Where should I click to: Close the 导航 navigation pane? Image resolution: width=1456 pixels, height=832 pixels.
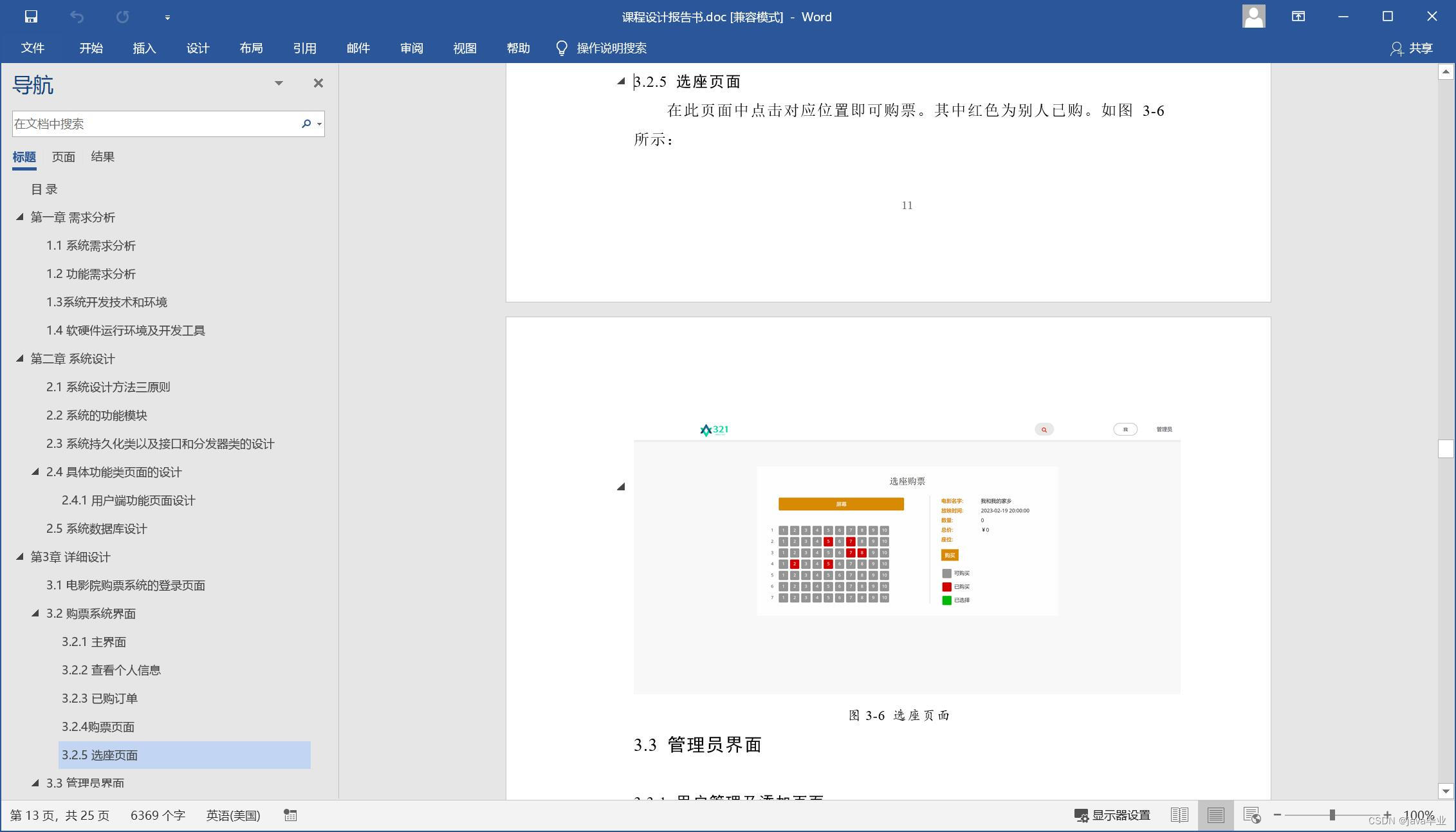tap(318, 83)
